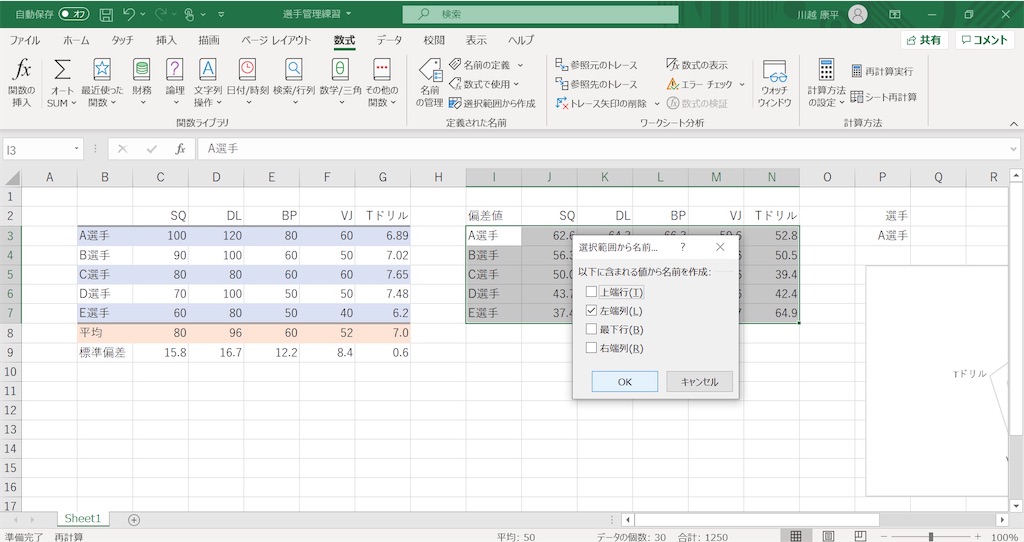1024x542 pixels.
Task: Open Recently Used functions (最近使った関数) icon
Action: pos(102,69)
